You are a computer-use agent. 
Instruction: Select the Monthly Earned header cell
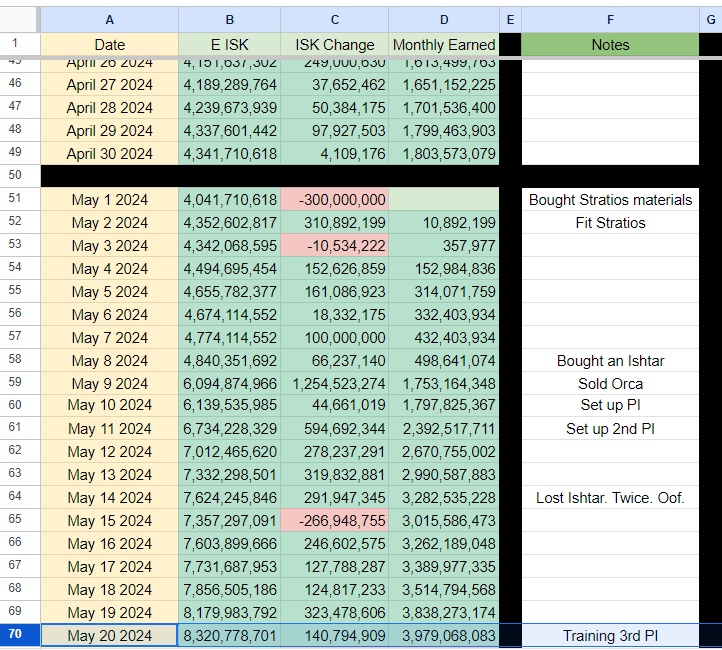tap(443, 44)
